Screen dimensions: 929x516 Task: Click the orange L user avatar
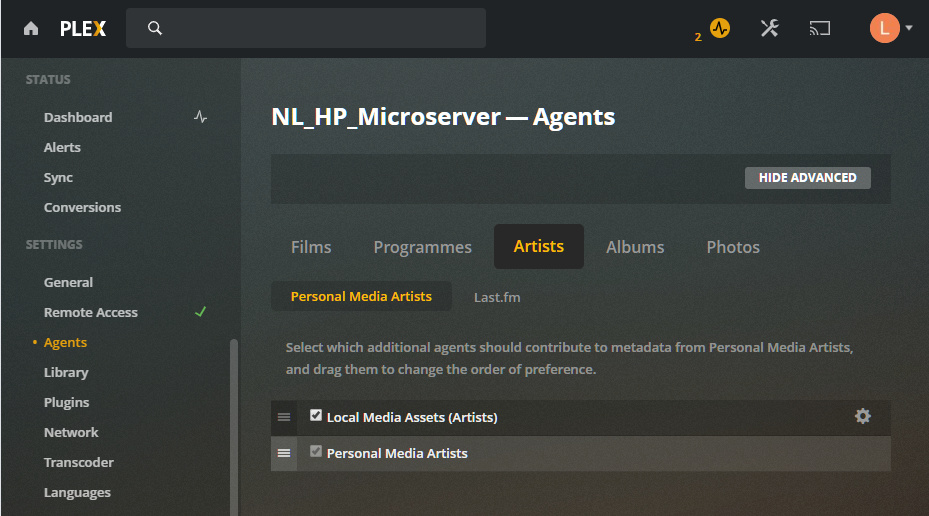point(885,28)
